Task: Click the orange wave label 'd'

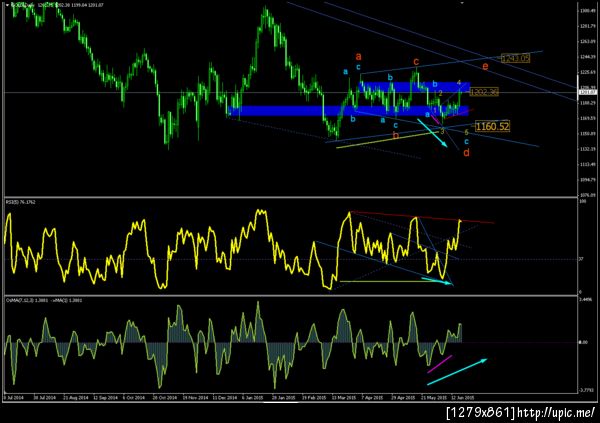Action: tap(466, 152)
